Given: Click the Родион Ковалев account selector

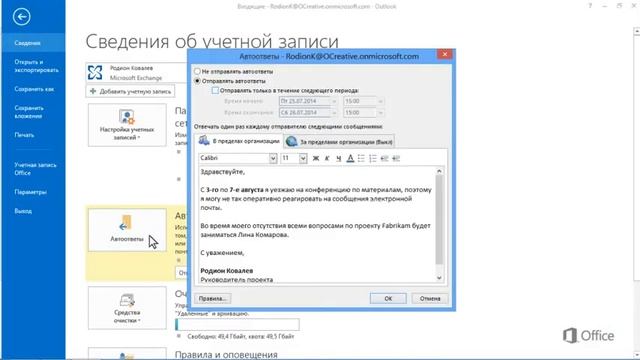Looking at the screenshot, I should (137, 73).
